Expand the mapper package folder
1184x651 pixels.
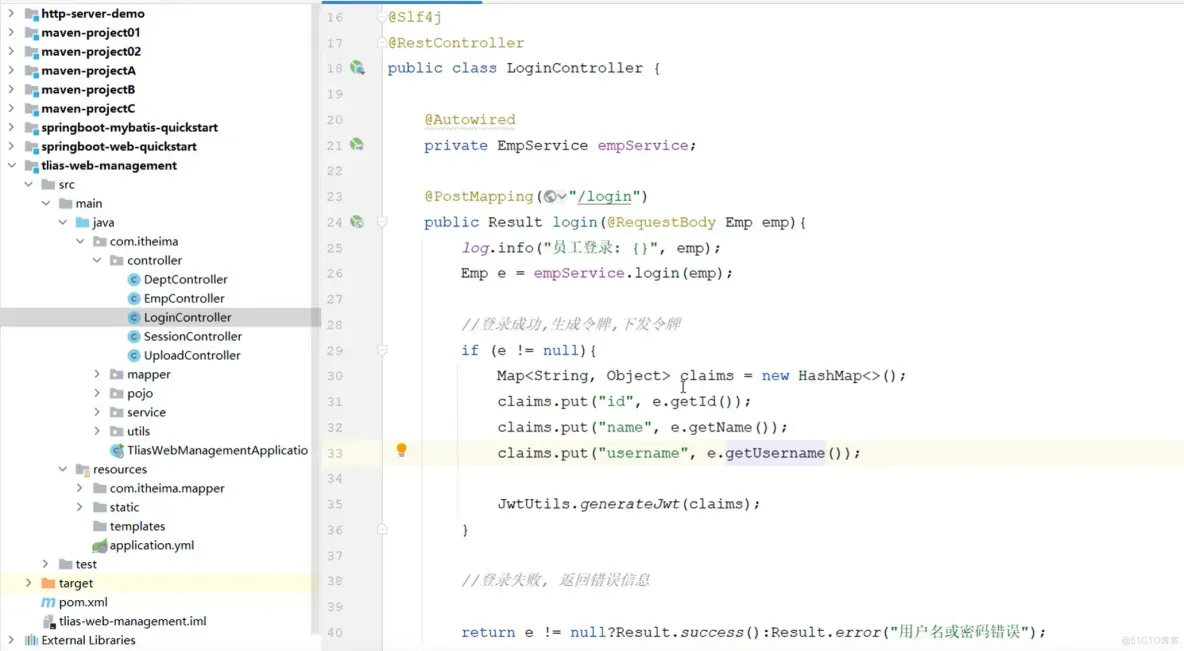[x=97, y=374]
